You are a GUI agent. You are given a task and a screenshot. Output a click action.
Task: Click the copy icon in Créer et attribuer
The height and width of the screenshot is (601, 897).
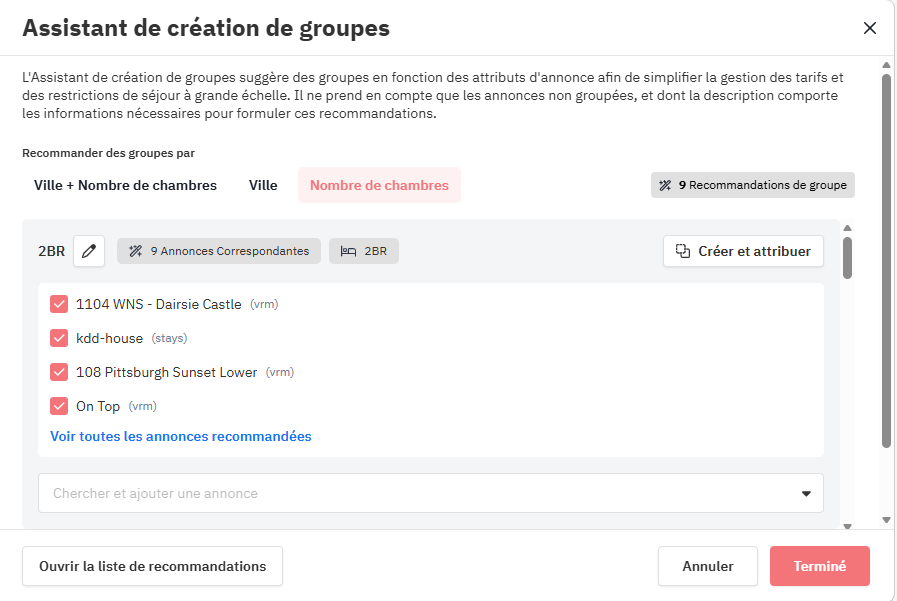pyautogui.click(x=683, y=251)
